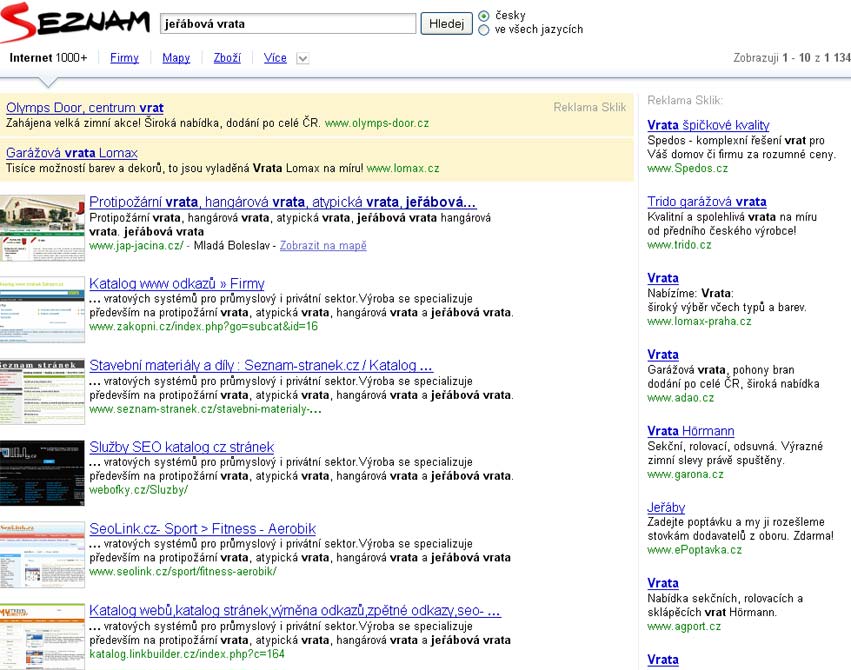Select the česky language radio button
The width and height of the screenshot is (851, 670).
tap(484, 16)
